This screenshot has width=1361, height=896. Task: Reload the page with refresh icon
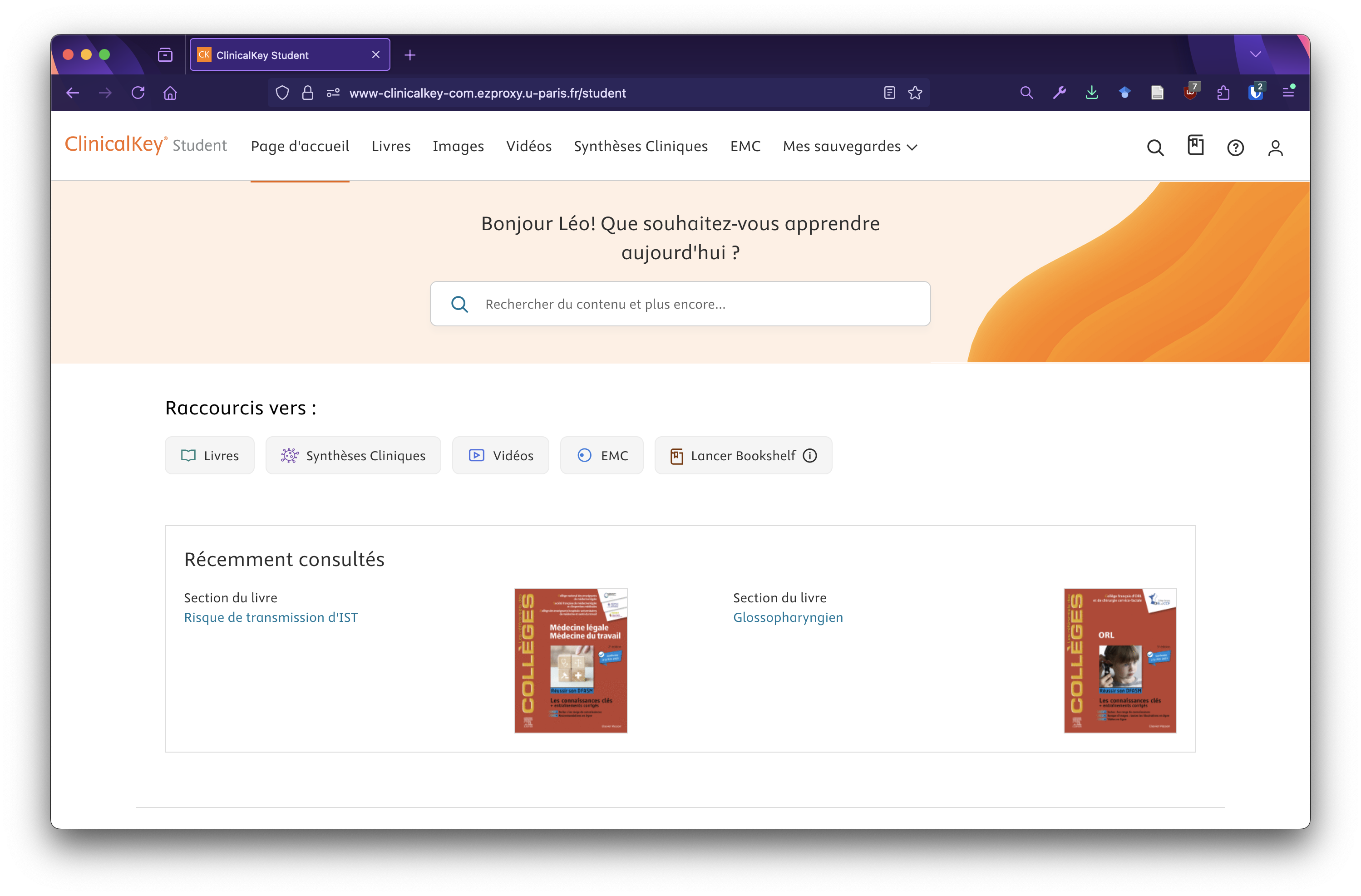pos(138,93)
